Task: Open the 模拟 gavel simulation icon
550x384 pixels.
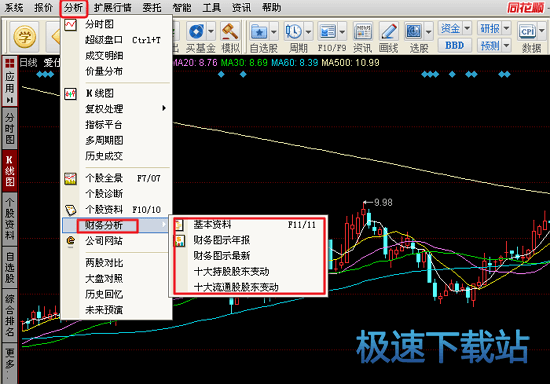Action: click(x=230, y=32)
